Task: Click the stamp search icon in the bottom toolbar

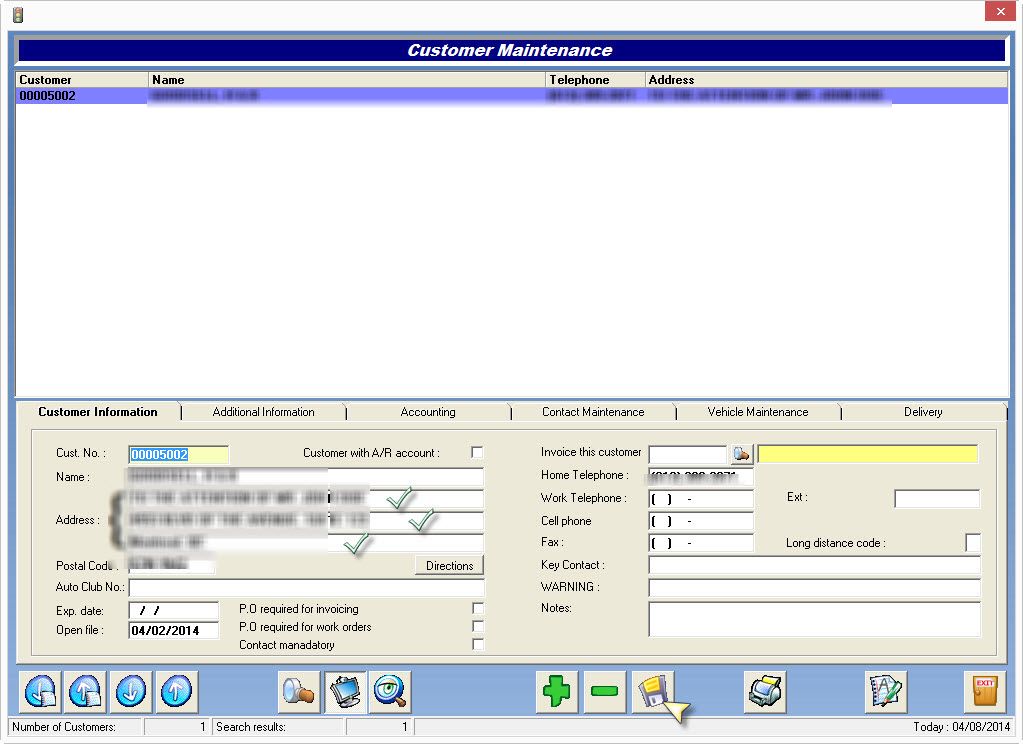Action: tap(299, 691)
